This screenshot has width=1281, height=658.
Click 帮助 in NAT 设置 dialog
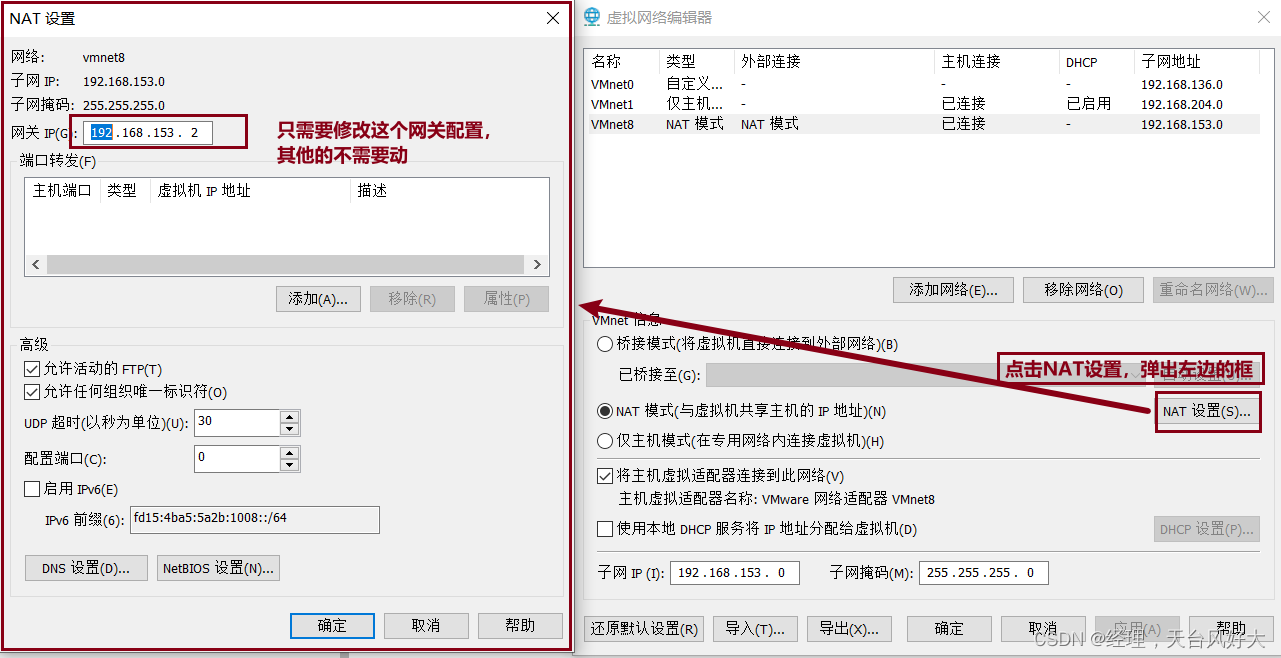pyautogui.click(x=520, y=626)
